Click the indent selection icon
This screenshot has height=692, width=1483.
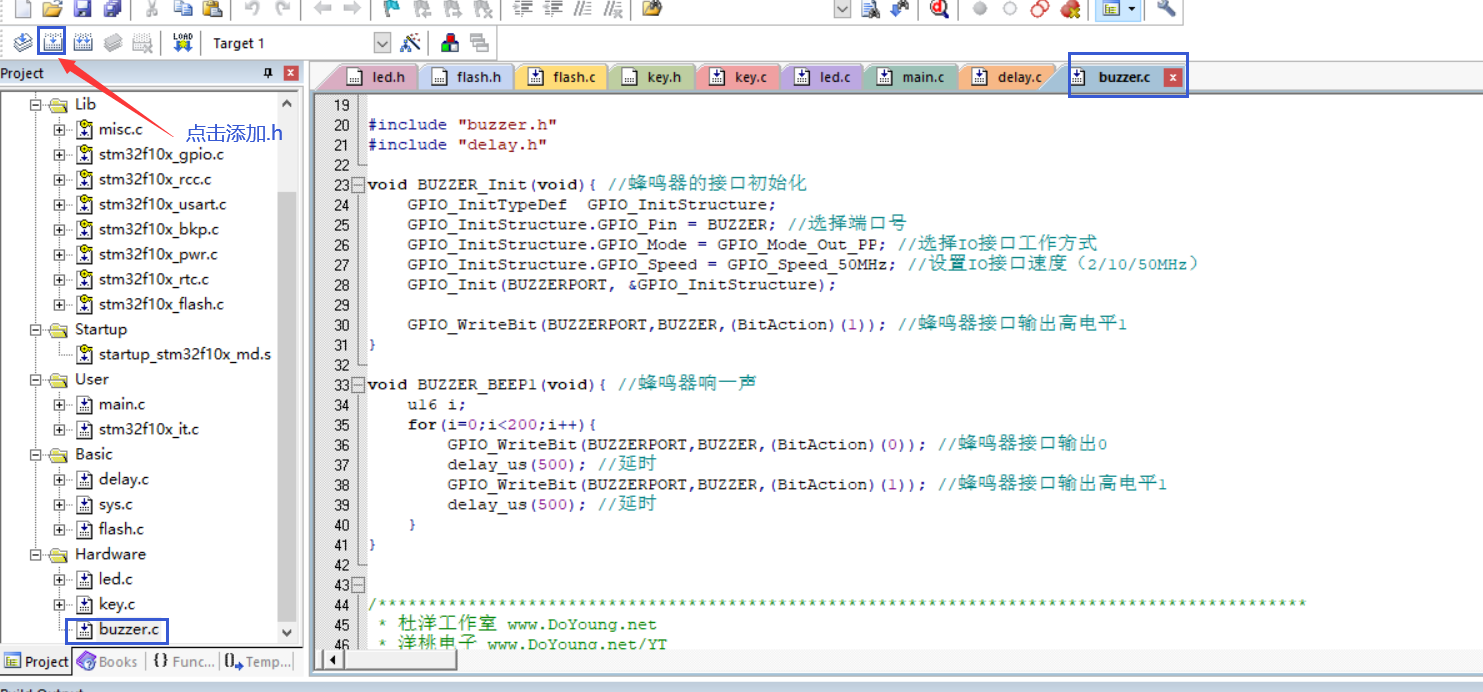(x=523, y=9)
